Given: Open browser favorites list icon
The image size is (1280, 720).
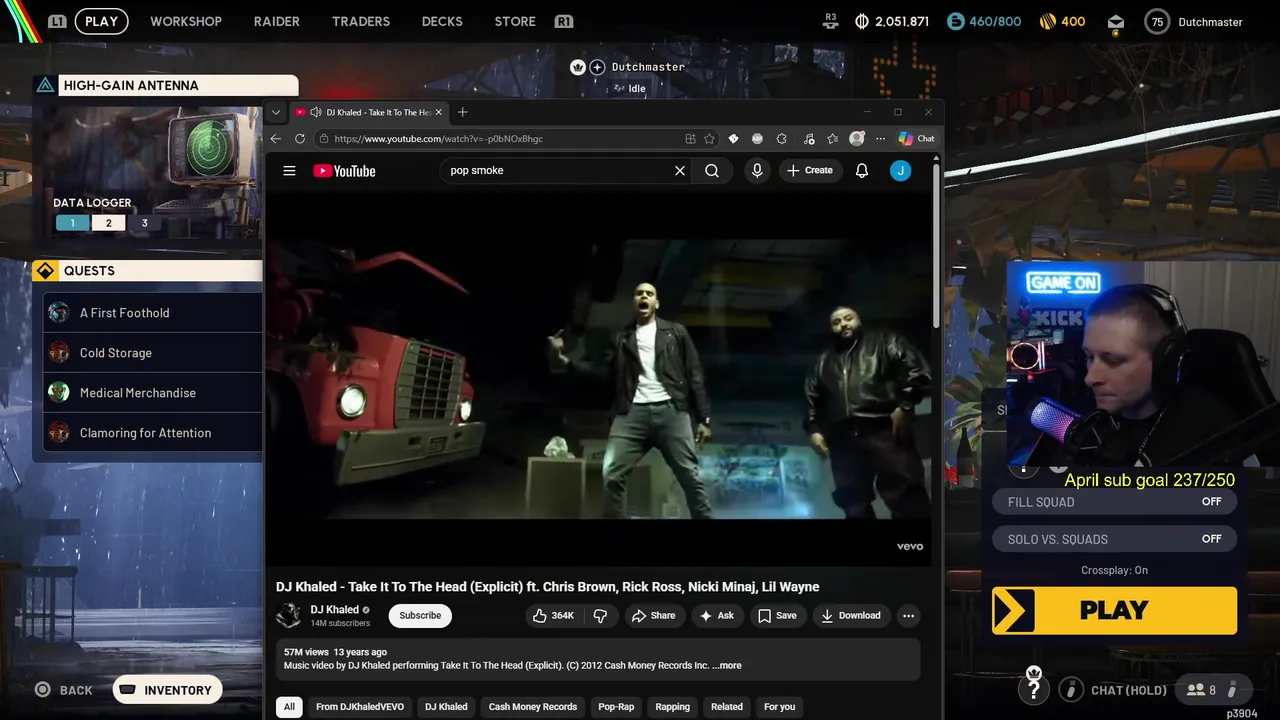Looking at the screenshot, I should [x=832, y=139].
